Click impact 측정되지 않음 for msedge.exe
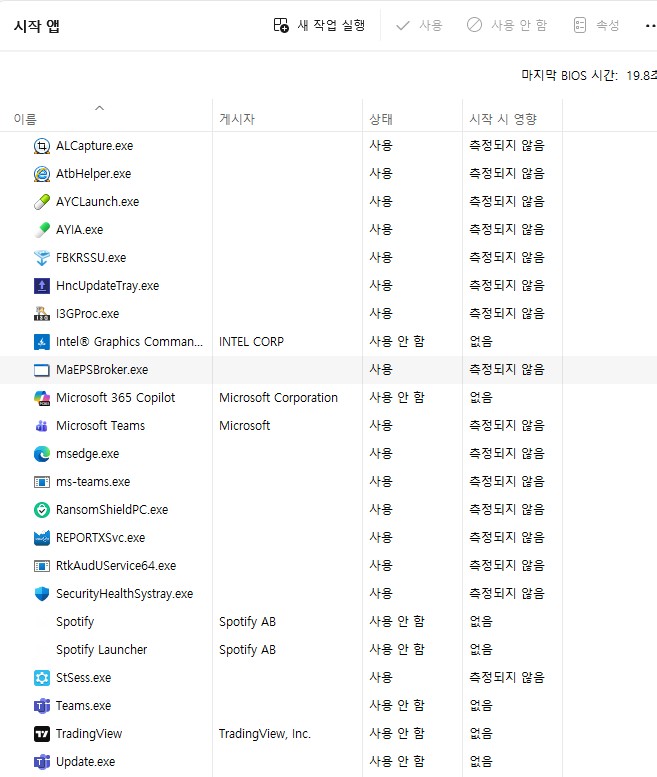The height and width of the screenshot is (777, 657). pyautogui.click(x=507, y=453)
